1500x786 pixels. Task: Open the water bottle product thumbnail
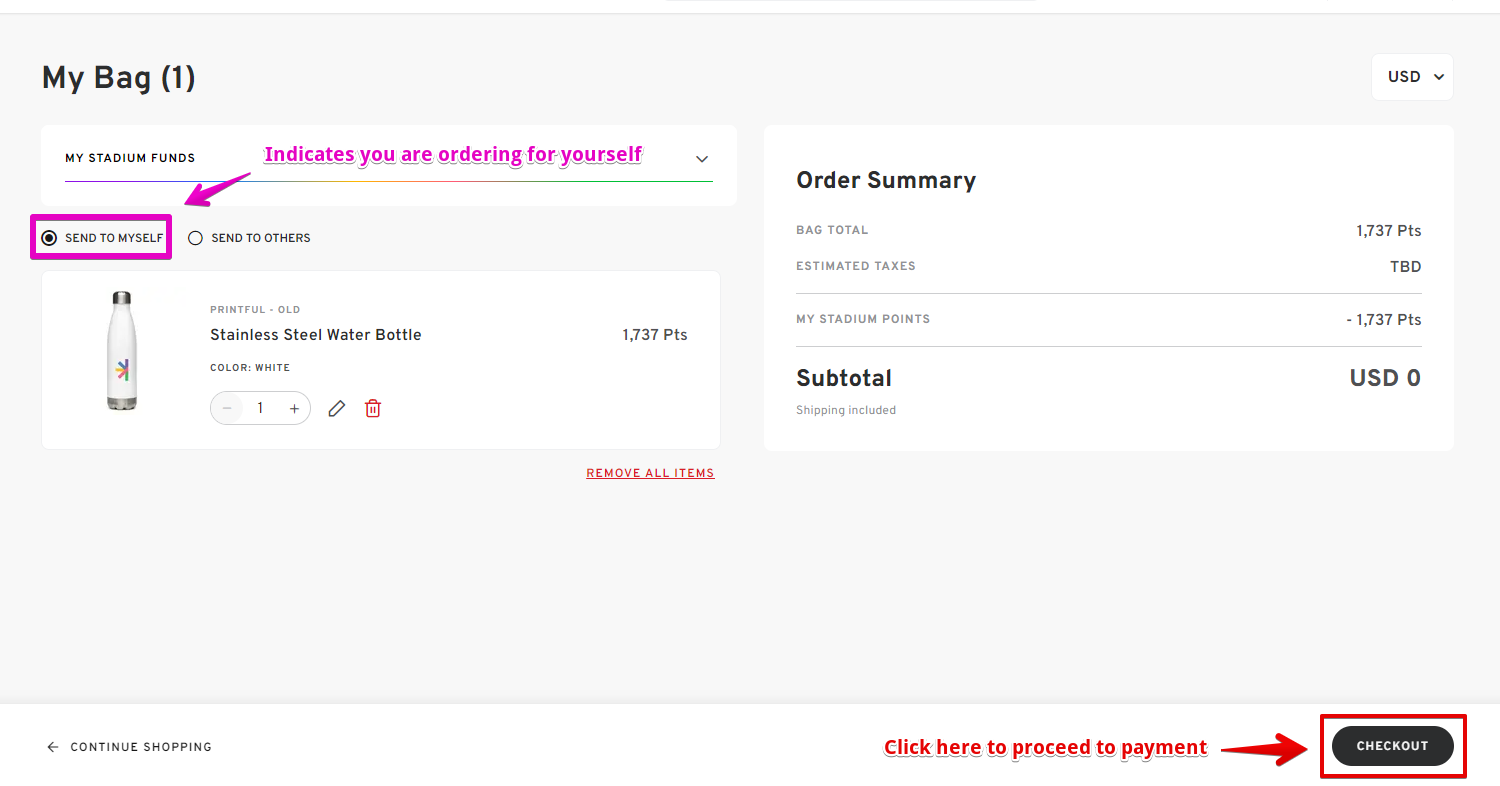122,350
